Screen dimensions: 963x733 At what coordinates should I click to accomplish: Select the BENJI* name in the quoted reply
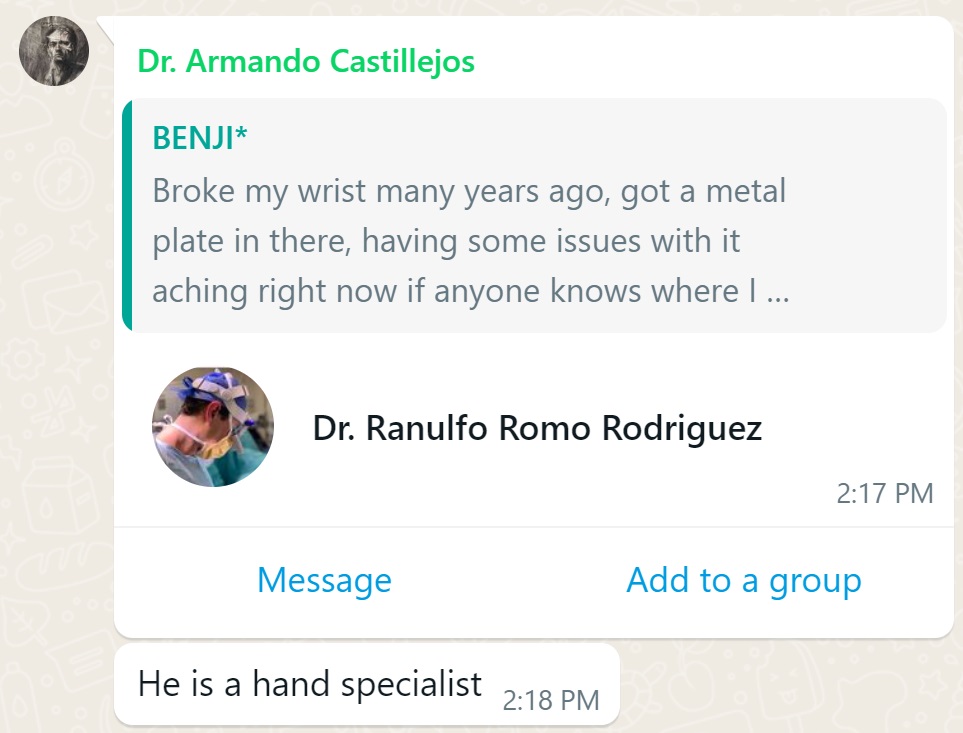pos(200,138)
